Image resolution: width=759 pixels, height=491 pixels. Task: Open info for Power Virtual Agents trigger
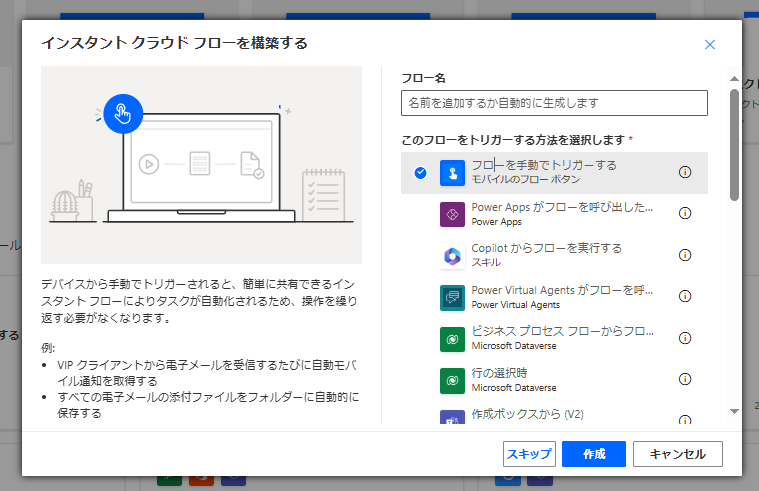tap(685, 296)
